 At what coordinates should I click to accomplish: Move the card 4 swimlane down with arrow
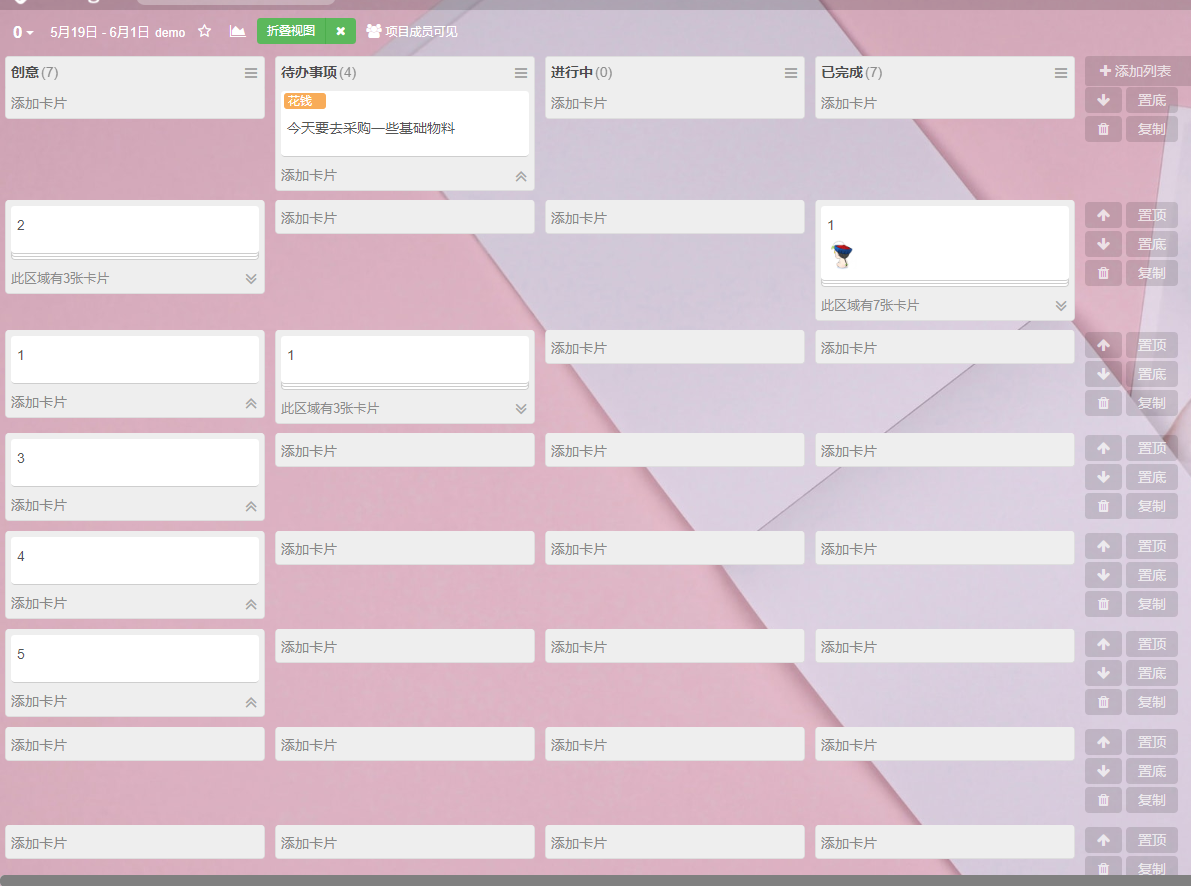1104,575
